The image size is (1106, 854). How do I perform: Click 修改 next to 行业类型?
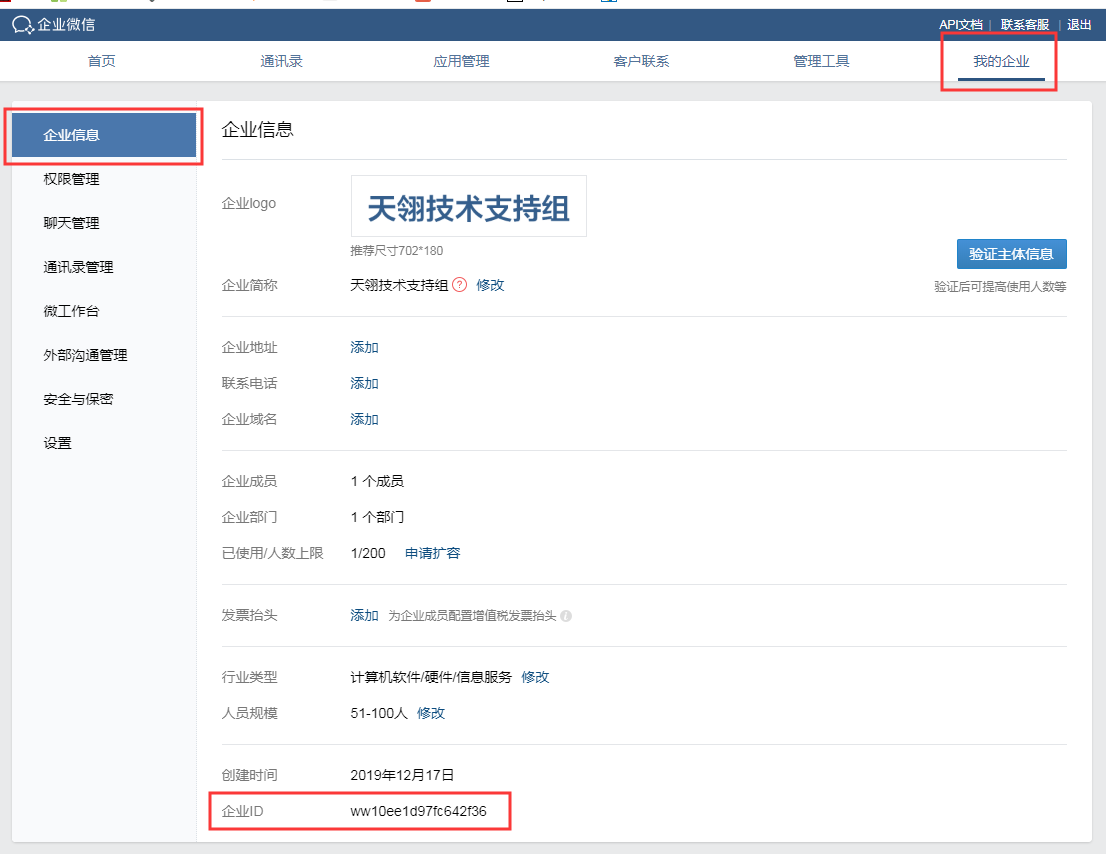(x=535, y=678)
